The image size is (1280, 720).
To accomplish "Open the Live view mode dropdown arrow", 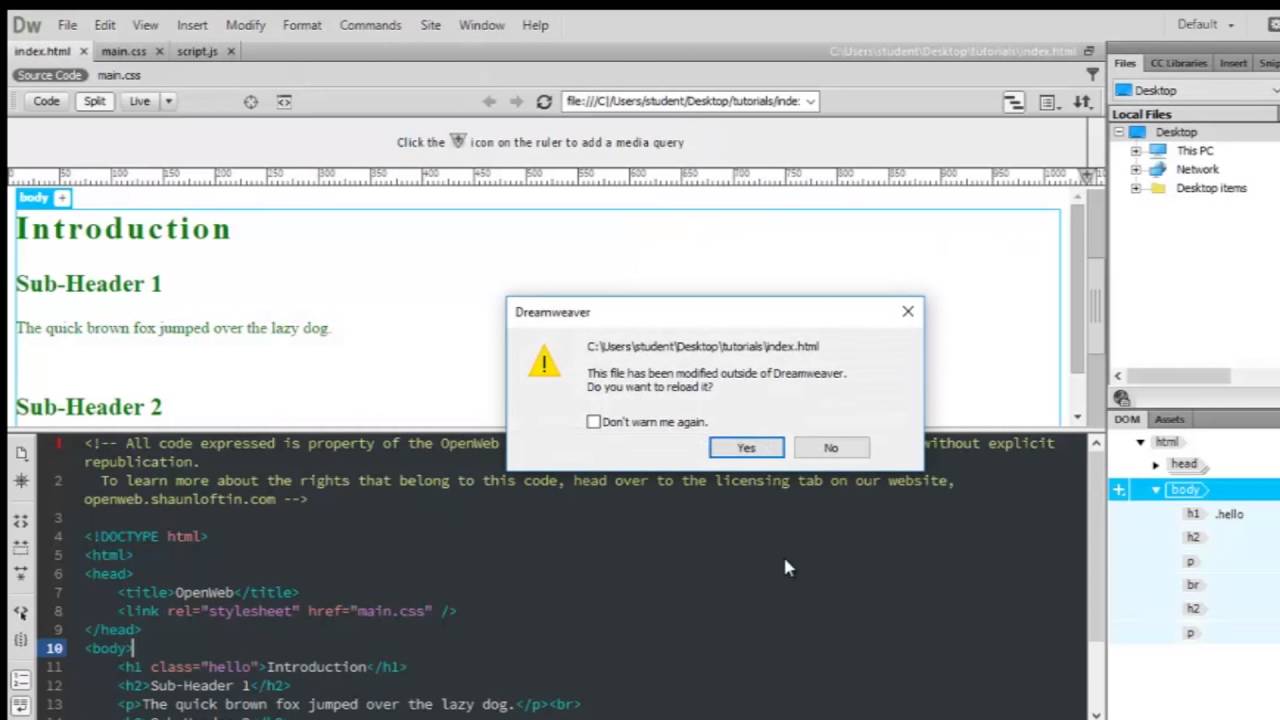I will click(168, 101).
